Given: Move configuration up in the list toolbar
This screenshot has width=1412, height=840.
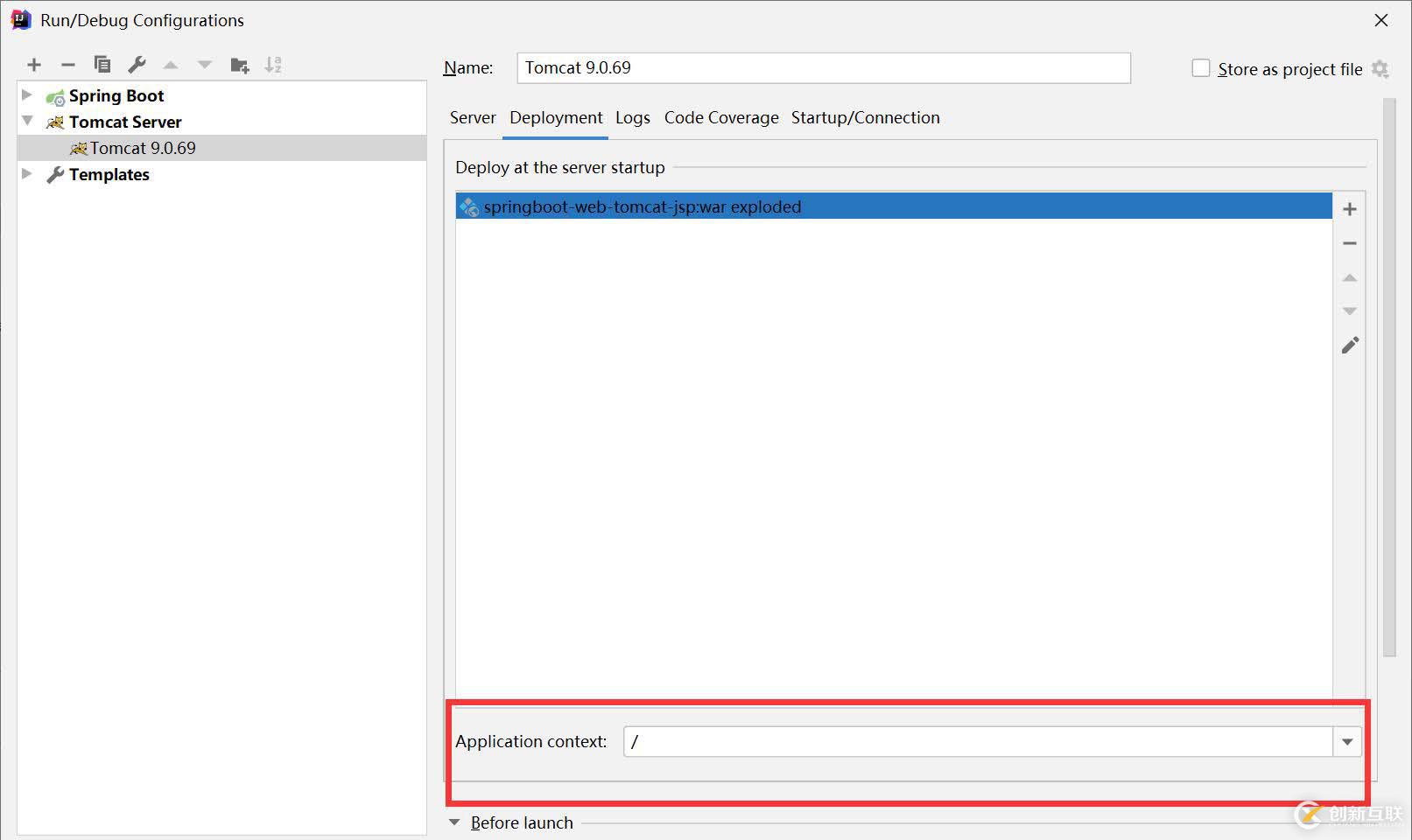Looking at the screenshot, I should (171, 65).
